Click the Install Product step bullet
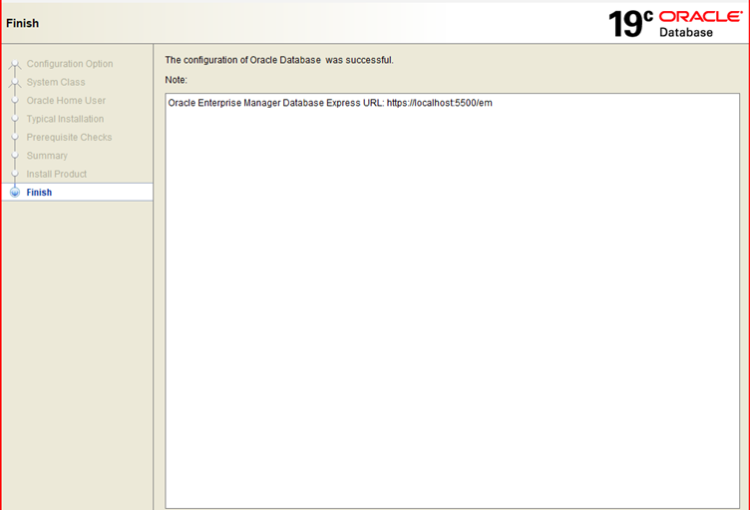 [14, 174]
